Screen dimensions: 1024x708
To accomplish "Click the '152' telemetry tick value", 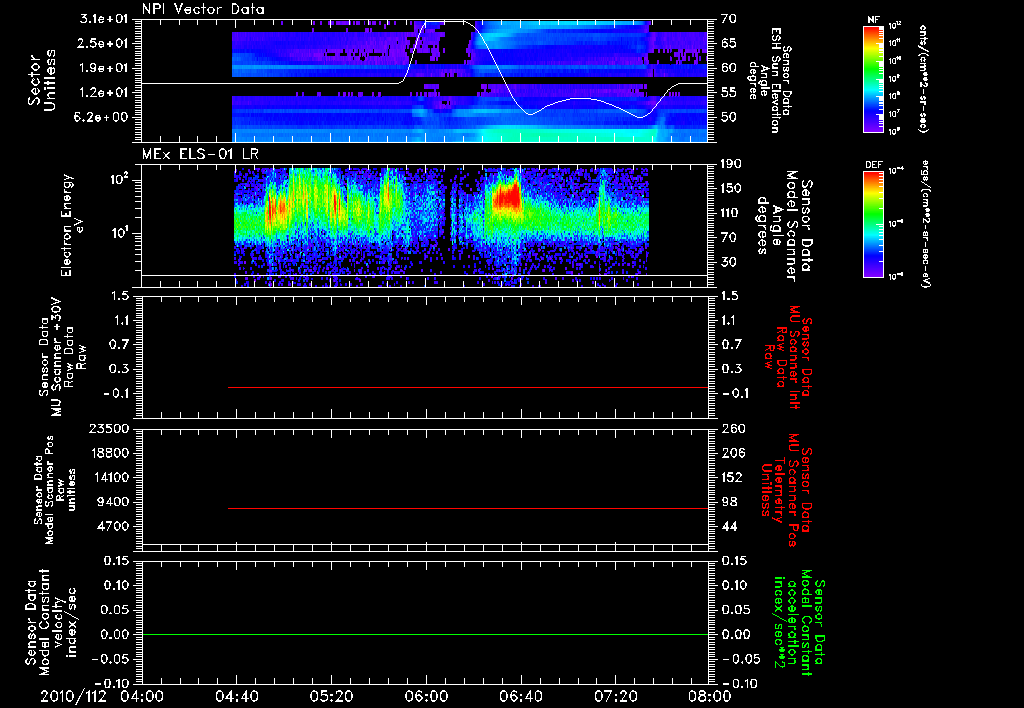I will 733,477.
